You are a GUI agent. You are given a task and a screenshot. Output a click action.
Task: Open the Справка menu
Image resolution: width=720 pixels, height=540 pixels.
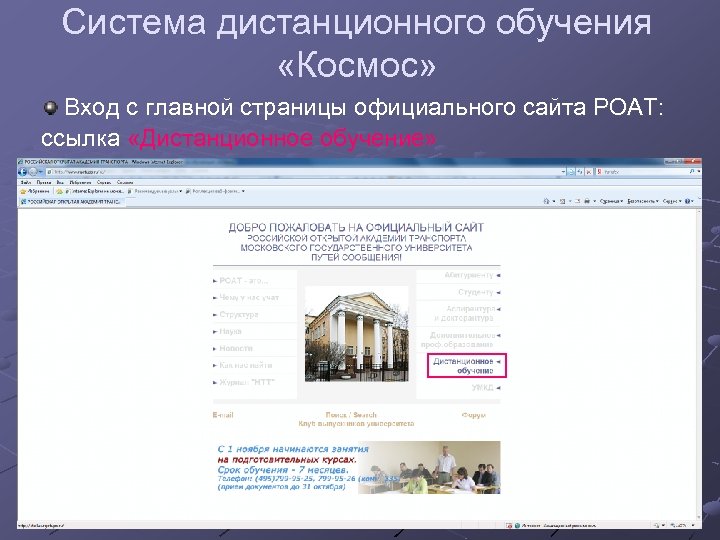point(125,182)
